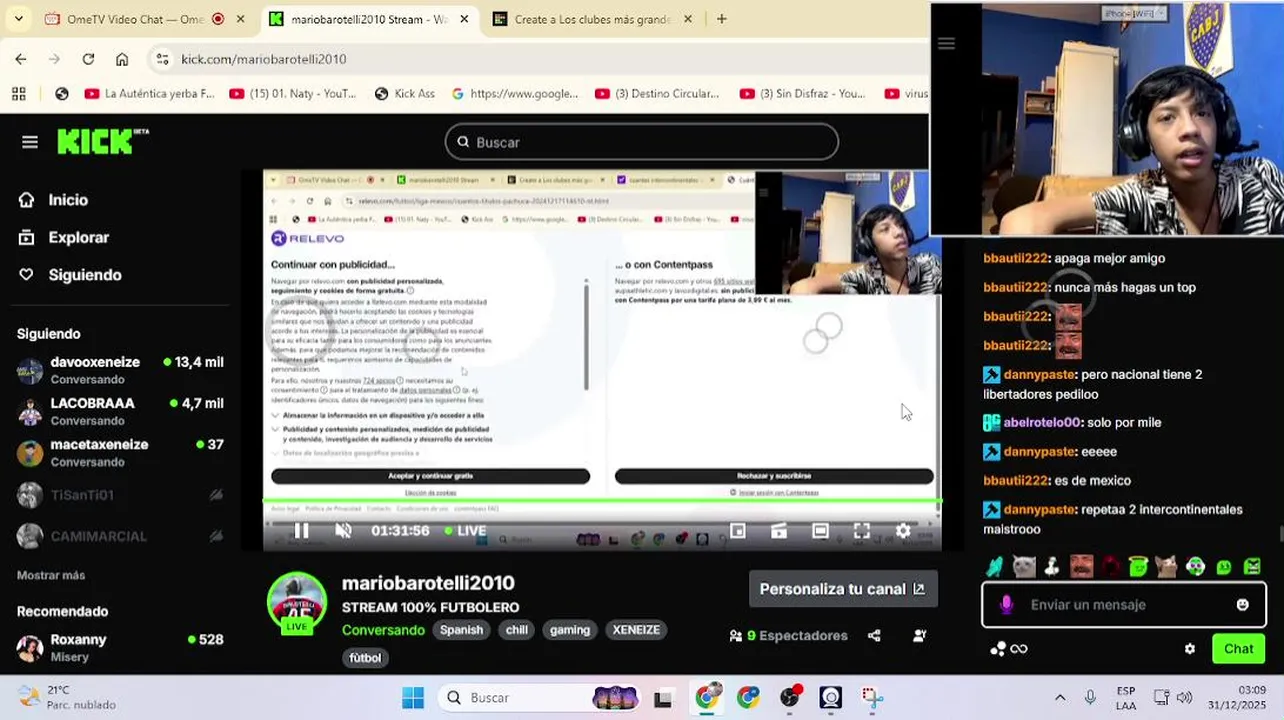Viewport: 1284px width, 720px height.
Task: View site information icon in address bar
Action: point(163,59)
